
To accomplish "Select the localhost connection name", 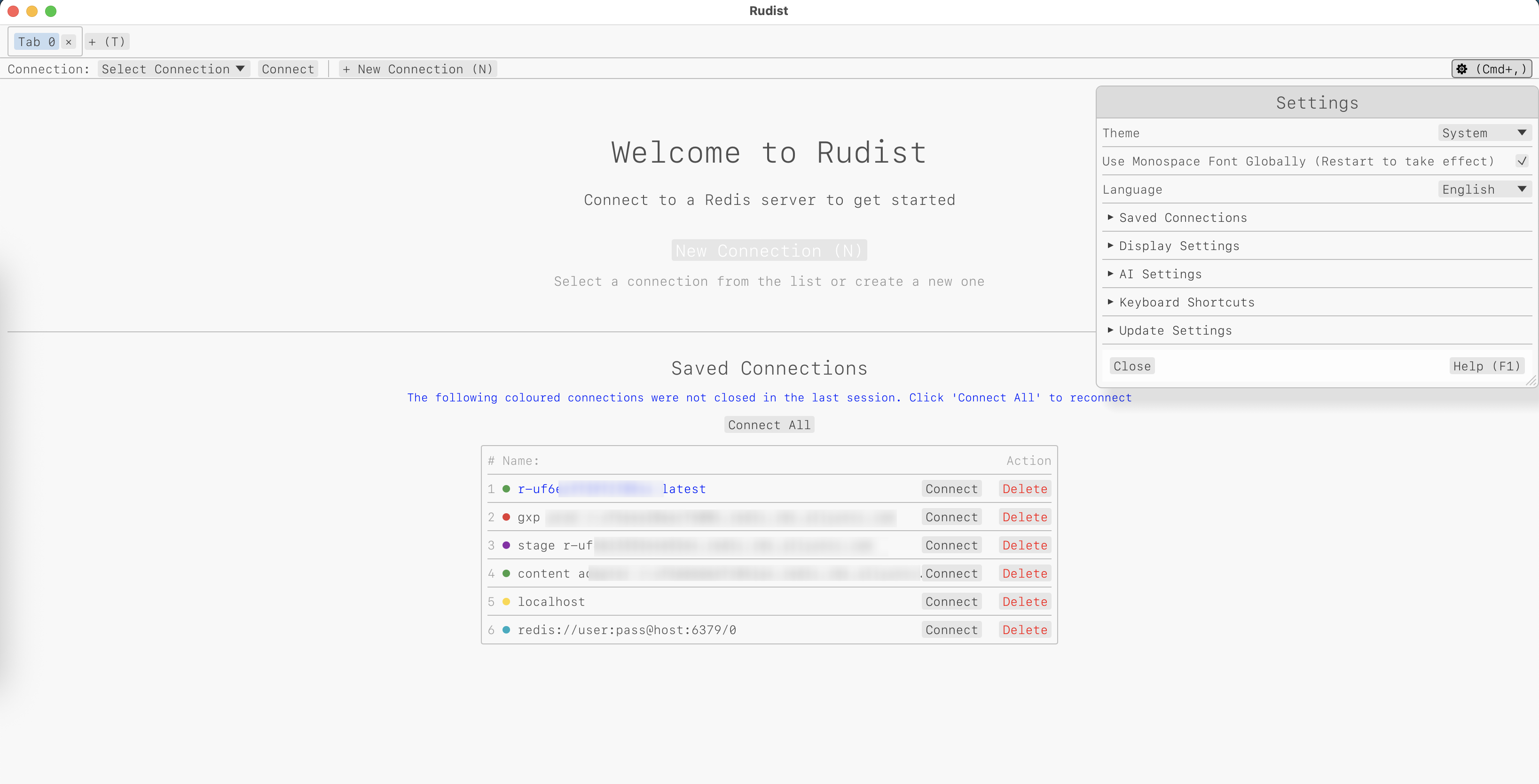I will [551, 601].
